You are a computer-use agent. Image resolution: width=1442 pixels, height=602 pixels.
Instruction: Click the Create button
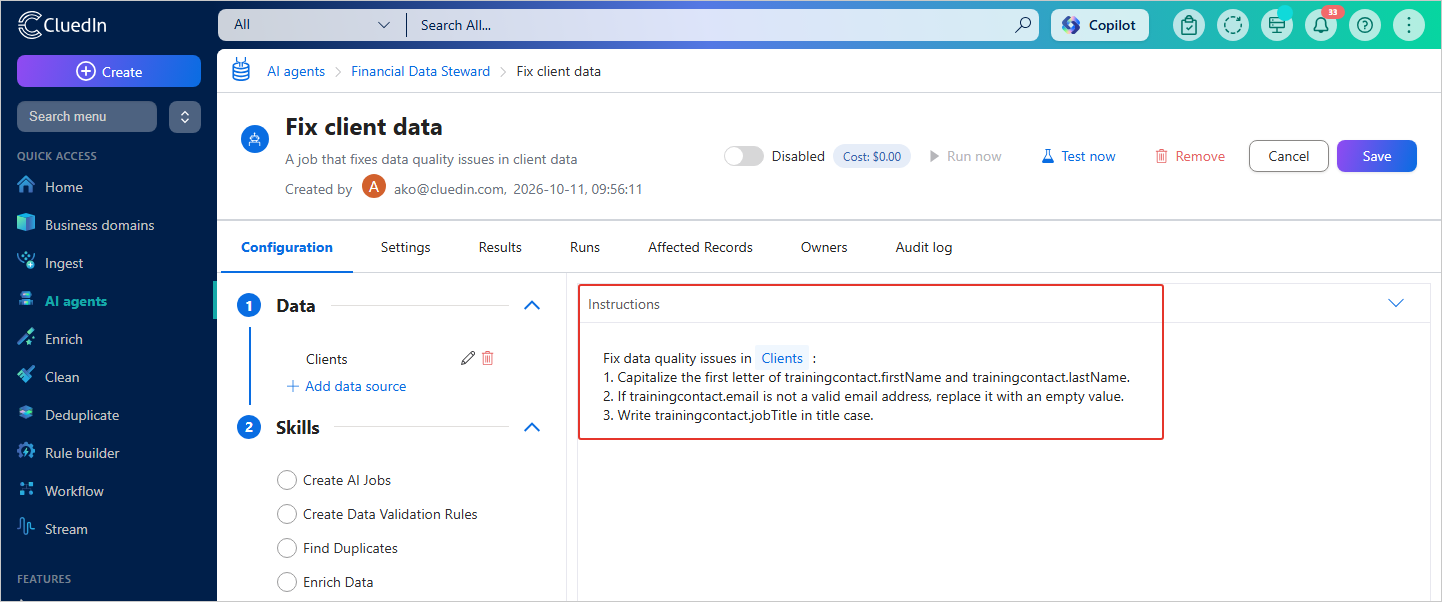109,71
